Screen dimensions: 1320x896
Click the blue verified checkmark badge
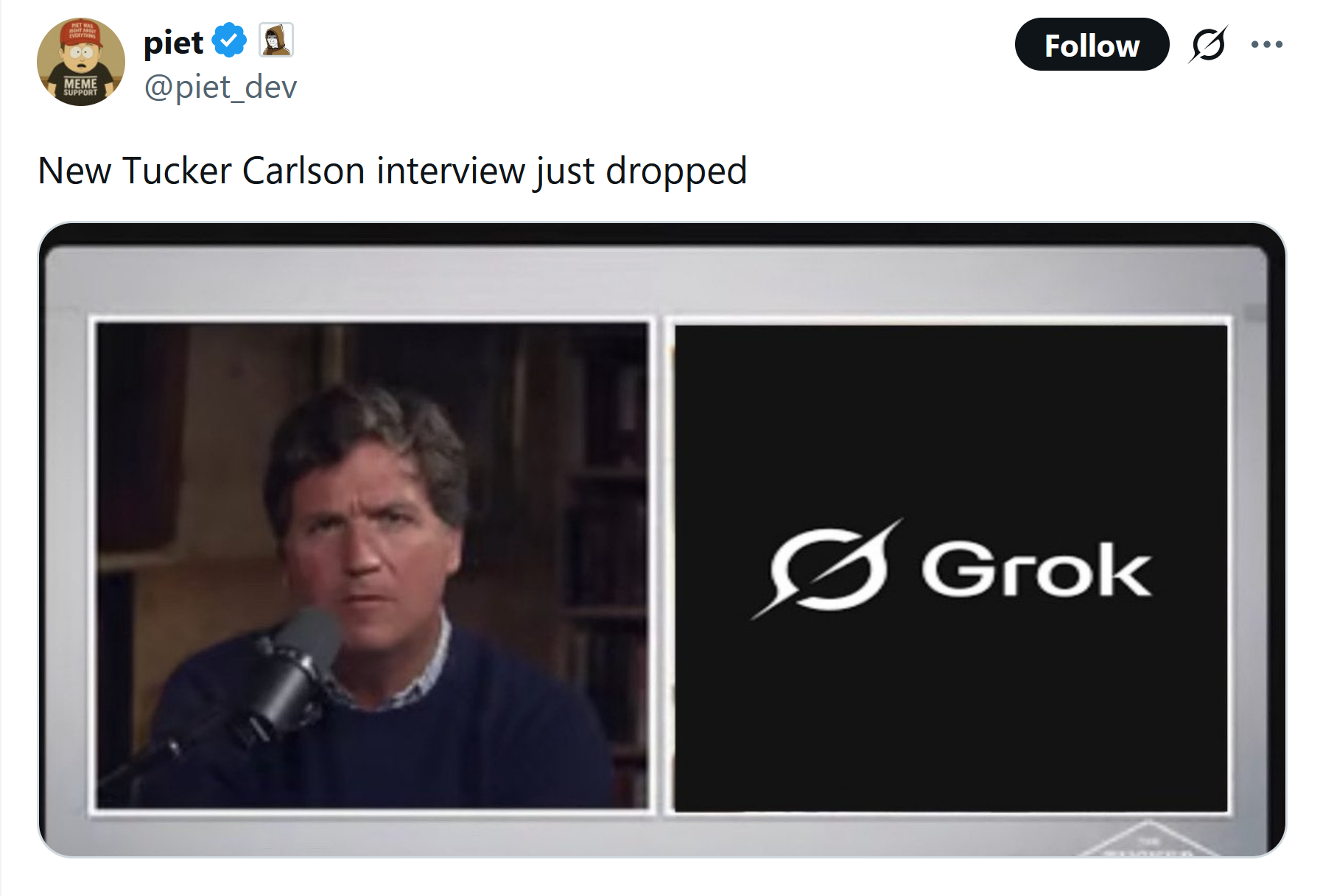[230, 40]
